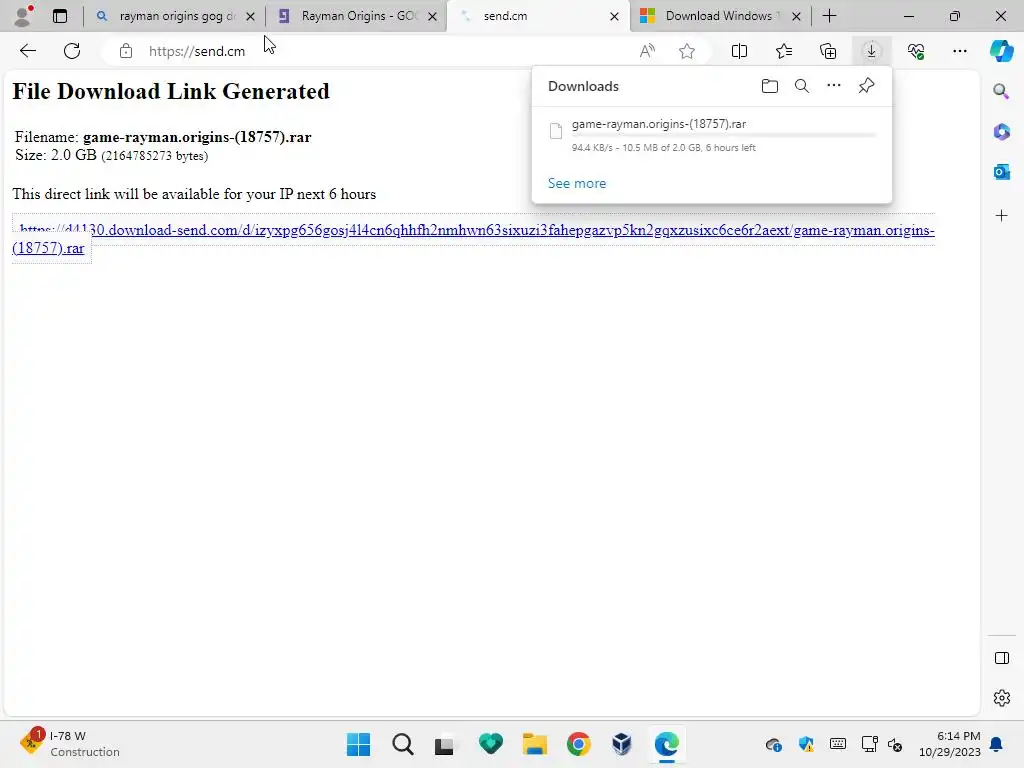
Task: Open sidebar settings gear
Action: click(1001, 698)
